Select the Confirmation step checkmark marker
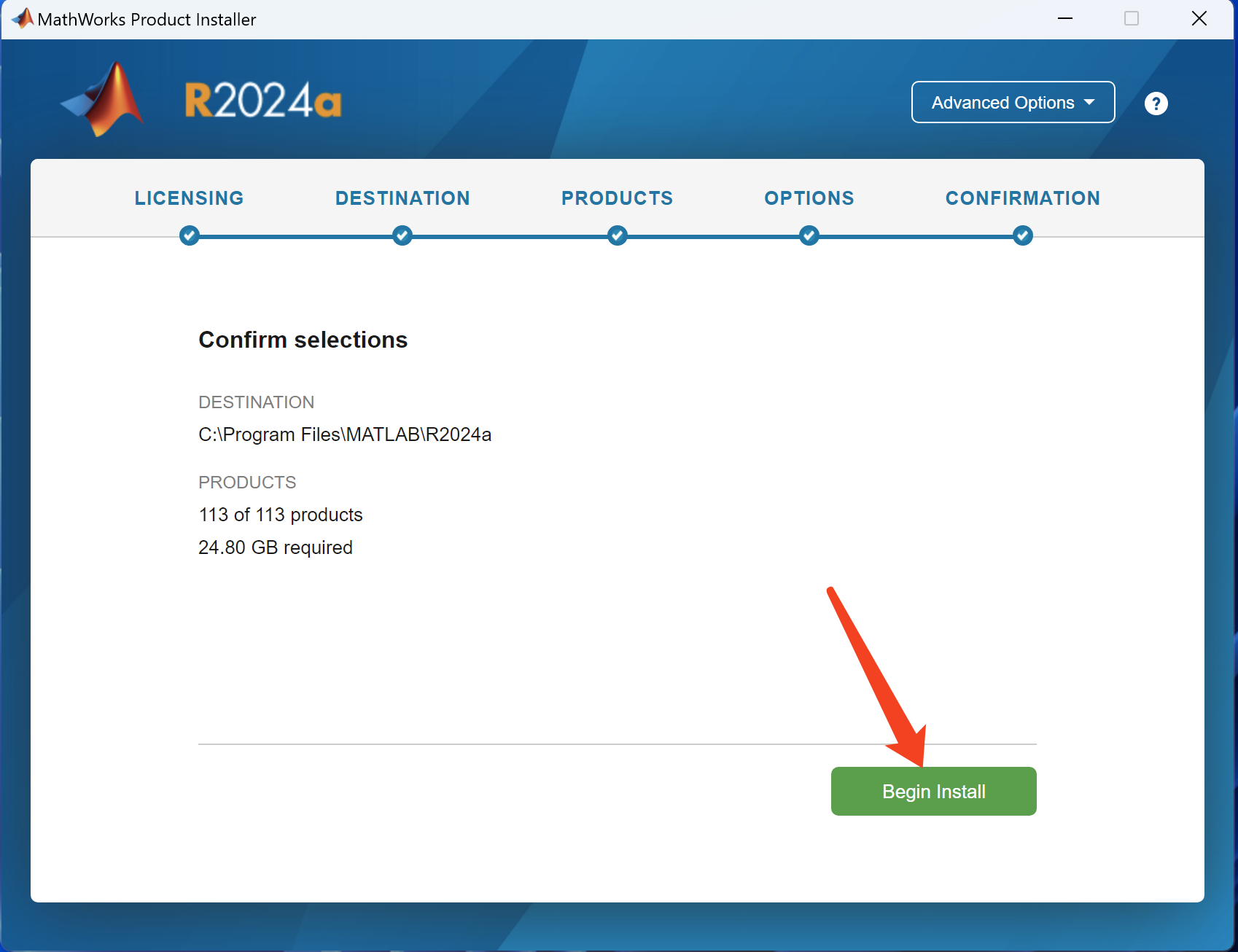The image size is (1238, 952). click(1023, 235)
